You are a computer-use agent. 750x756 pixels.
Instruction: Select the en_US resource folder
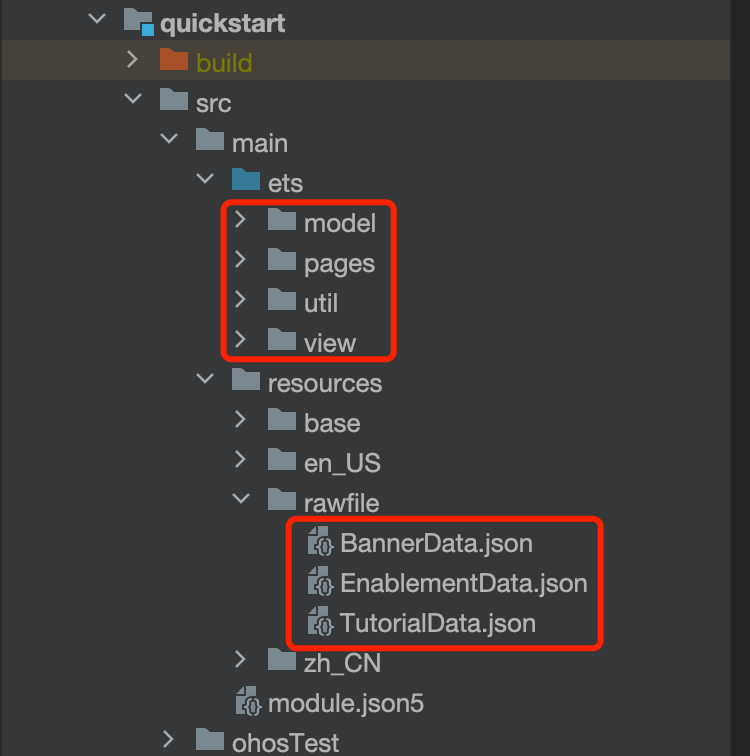coord(342,463)
